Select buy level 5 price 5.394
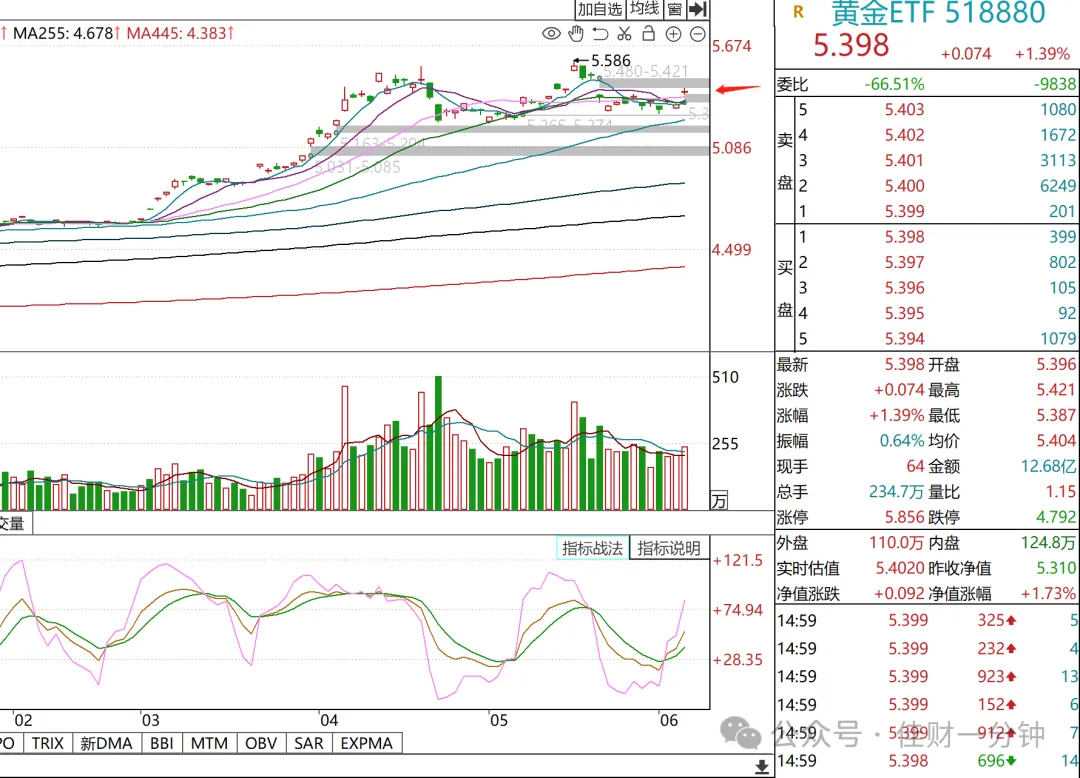 click(x=904, y=339)
